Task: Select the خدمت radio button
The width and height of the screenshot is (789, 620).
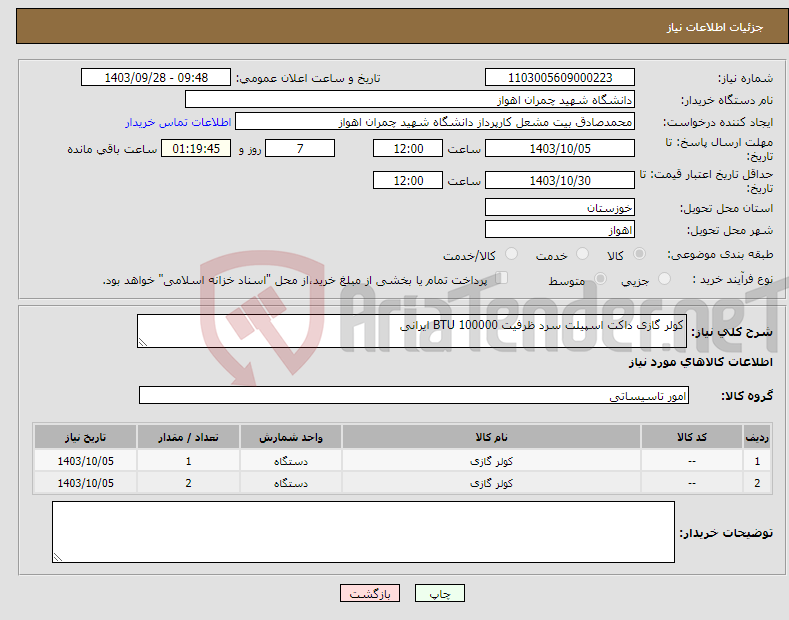Action: 582,254
